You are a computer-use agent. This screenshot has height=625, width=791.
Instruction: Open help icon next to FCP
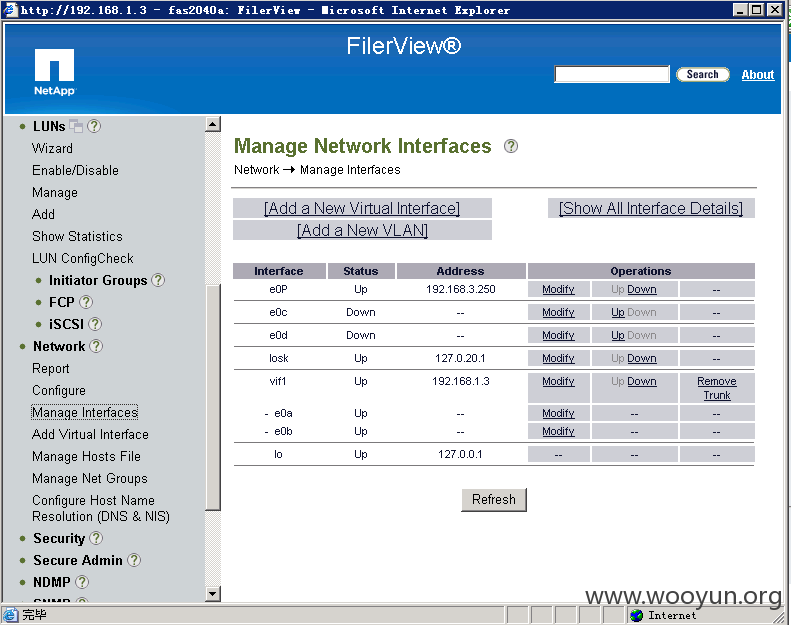point(86,302)
